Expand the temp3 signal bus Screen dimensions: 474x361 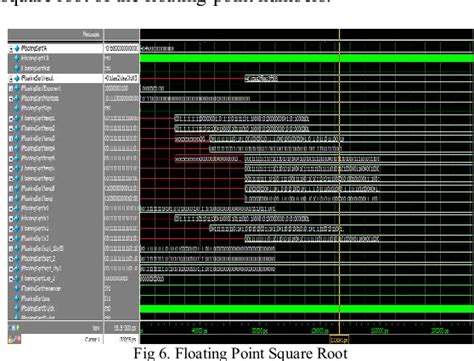click(11, 139)
